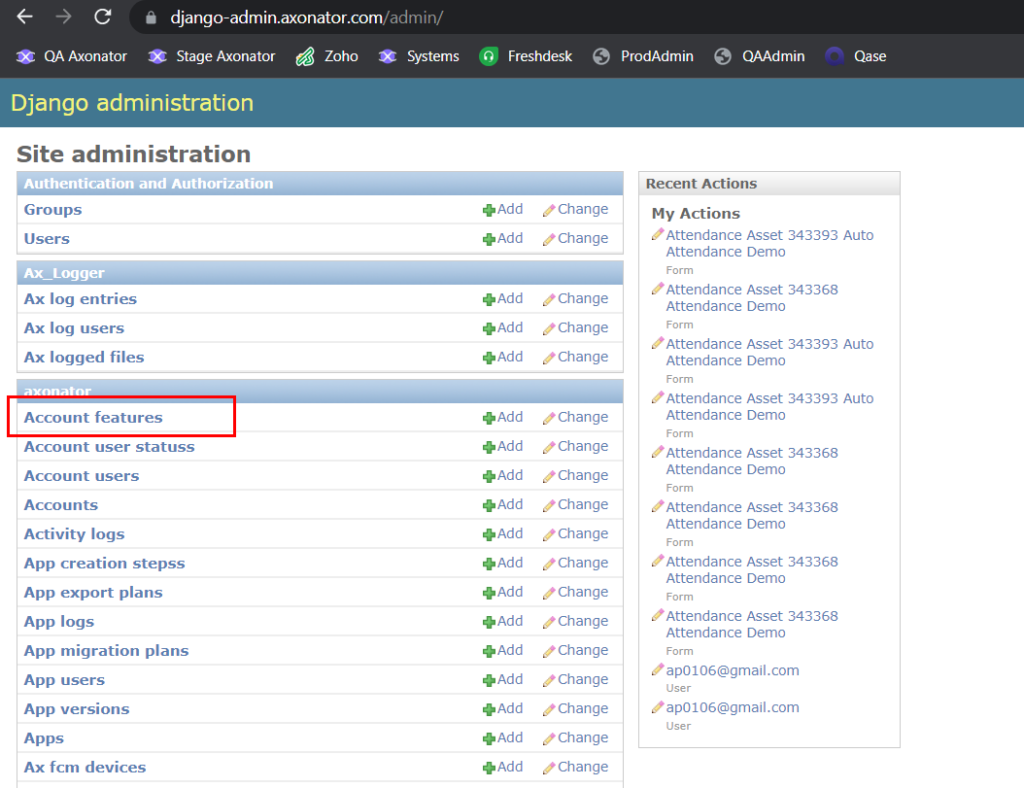Click Add in the Groups row
This screenshot has width=1024, height=788.
click(x=503, y=210)
